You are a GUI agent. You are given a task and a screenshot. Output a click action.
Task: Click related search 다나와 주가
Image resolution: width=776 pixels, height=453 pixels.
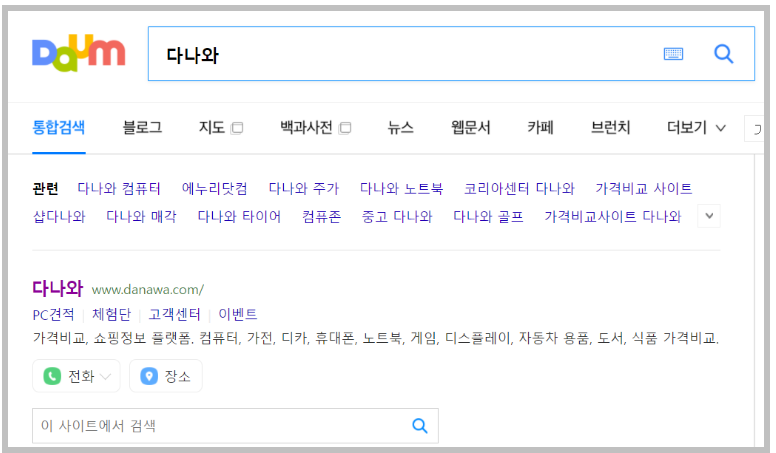[303, 188]
